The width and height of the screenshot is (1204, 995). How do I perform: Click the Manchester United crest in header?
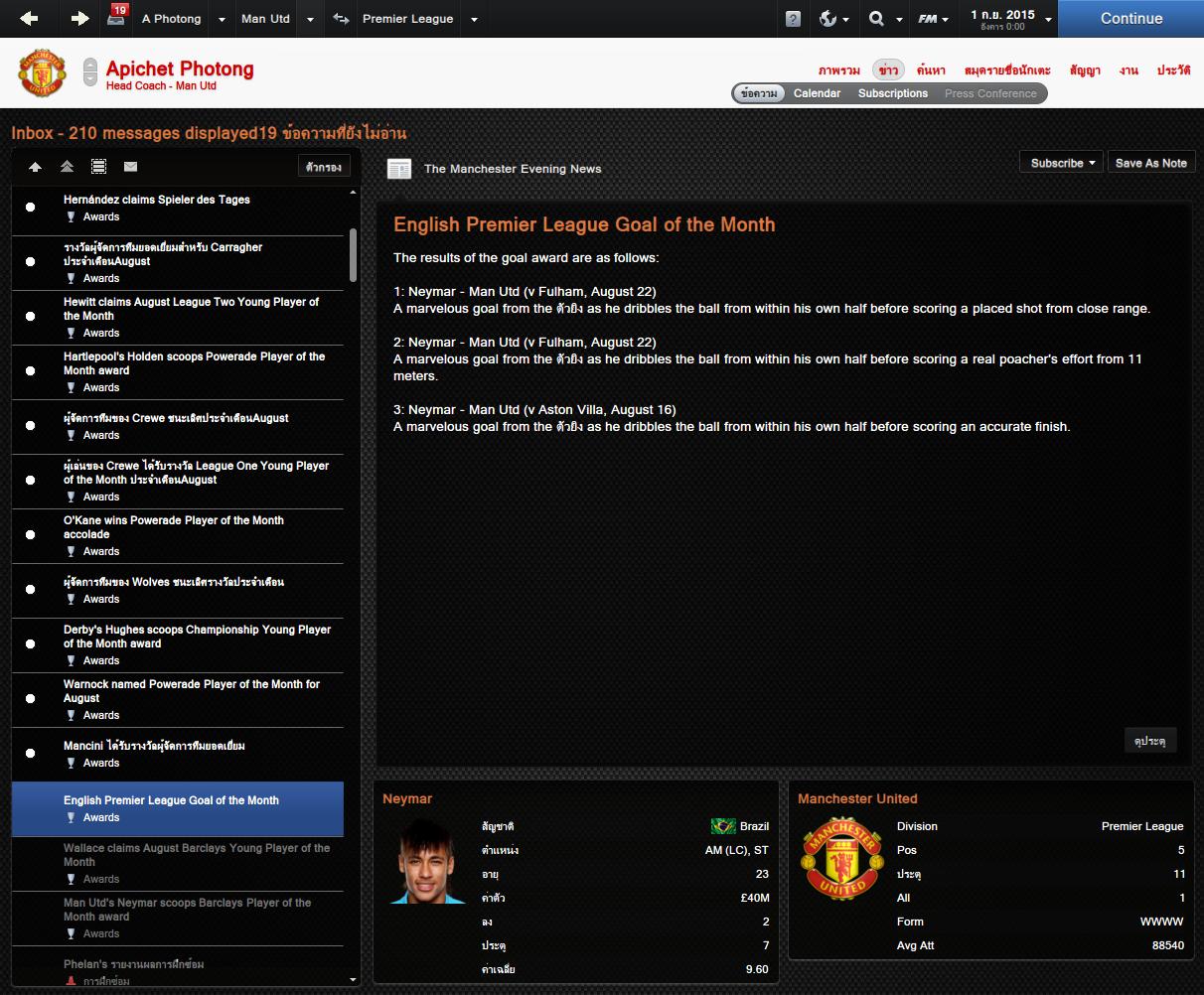coord(42,73)
